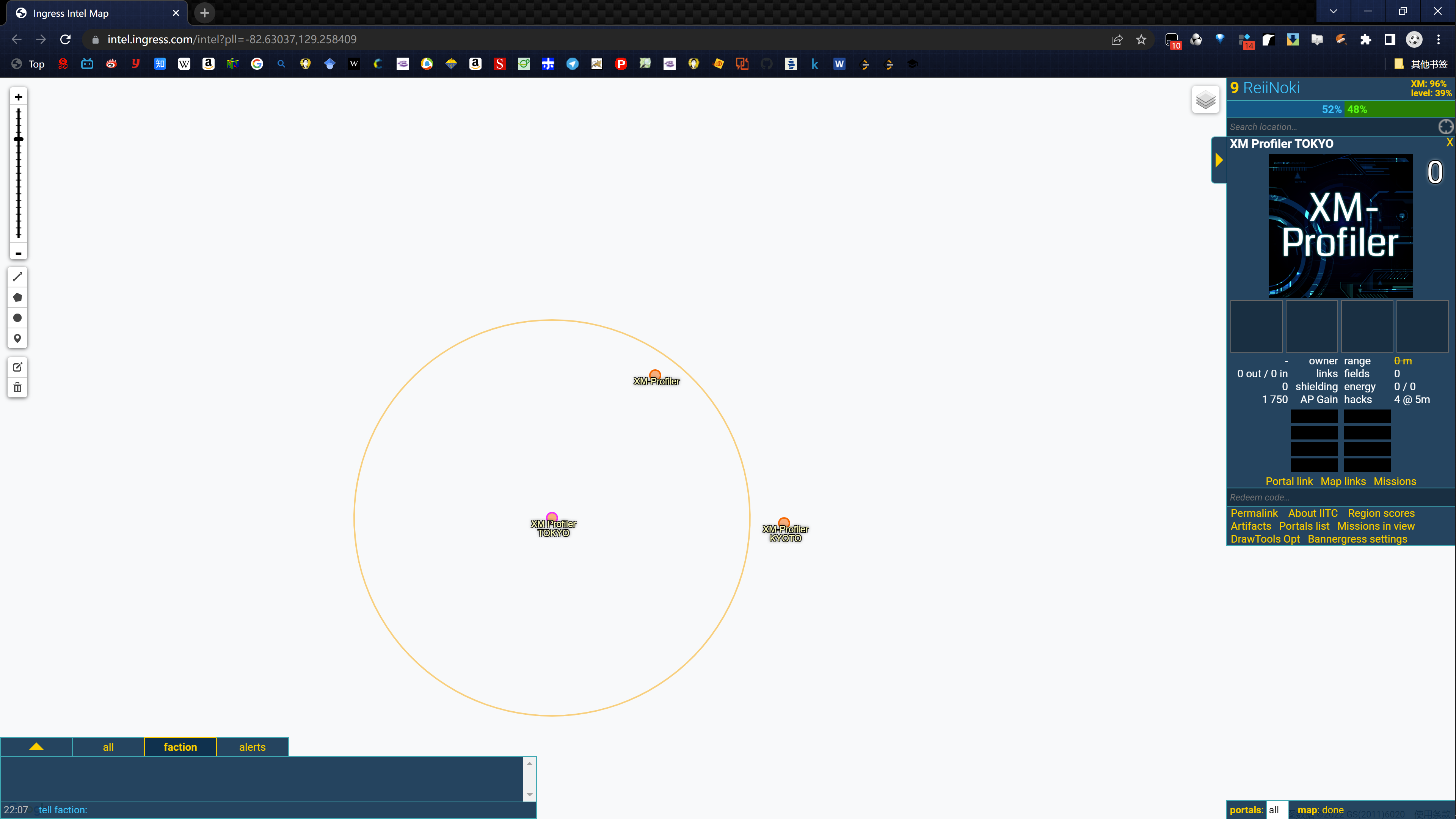Open the Artifacts link
Image resolution: width=1456 pixels, height=819 pixels.
click(1250, 526)
